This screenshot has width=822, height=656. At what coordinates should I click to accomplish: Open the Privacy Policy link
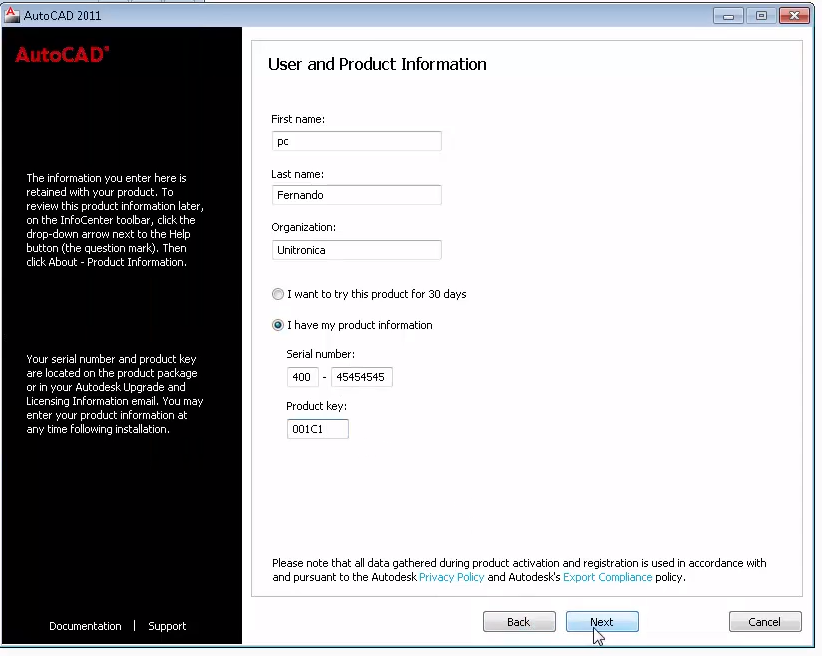click(451, 577)
